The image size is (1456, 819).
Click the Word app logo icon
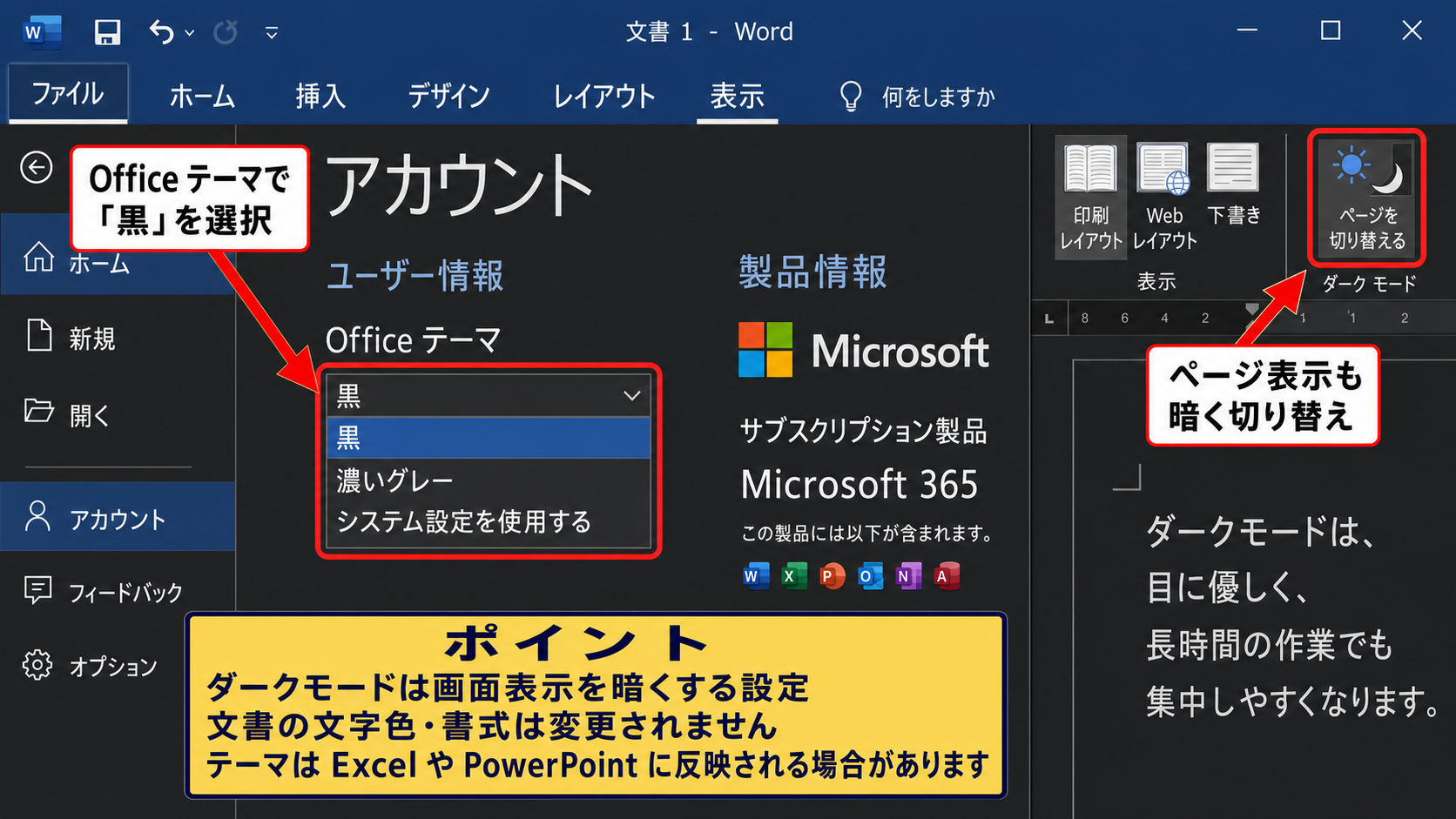[42, 32]
